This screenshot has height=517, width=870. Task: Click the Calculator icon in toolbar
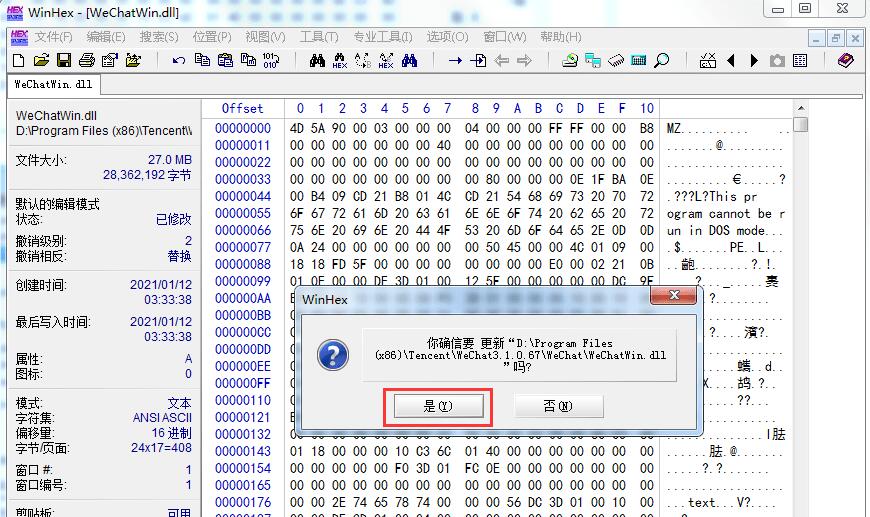tap(639, 61)
